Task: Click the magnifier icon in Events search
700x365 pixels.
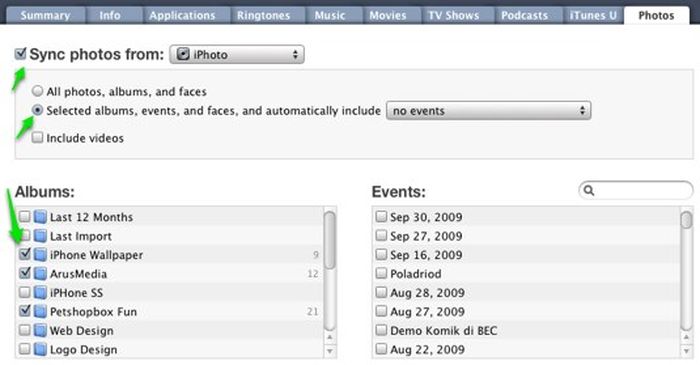Action: coord(589,191)
